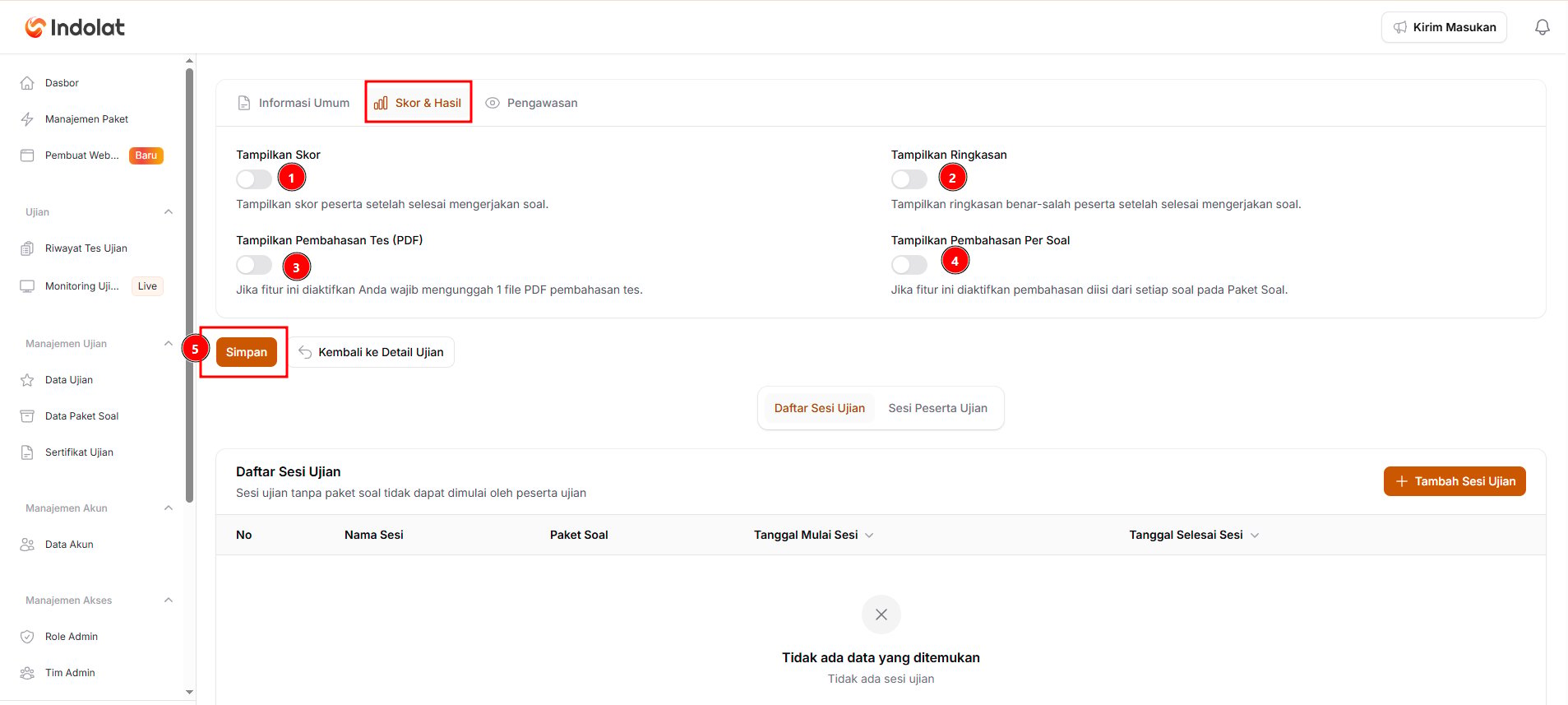The height and width of the screenshot is (705, 1568).
Task: Open Dasbor from the sidebar
Action: pos(62,83)
